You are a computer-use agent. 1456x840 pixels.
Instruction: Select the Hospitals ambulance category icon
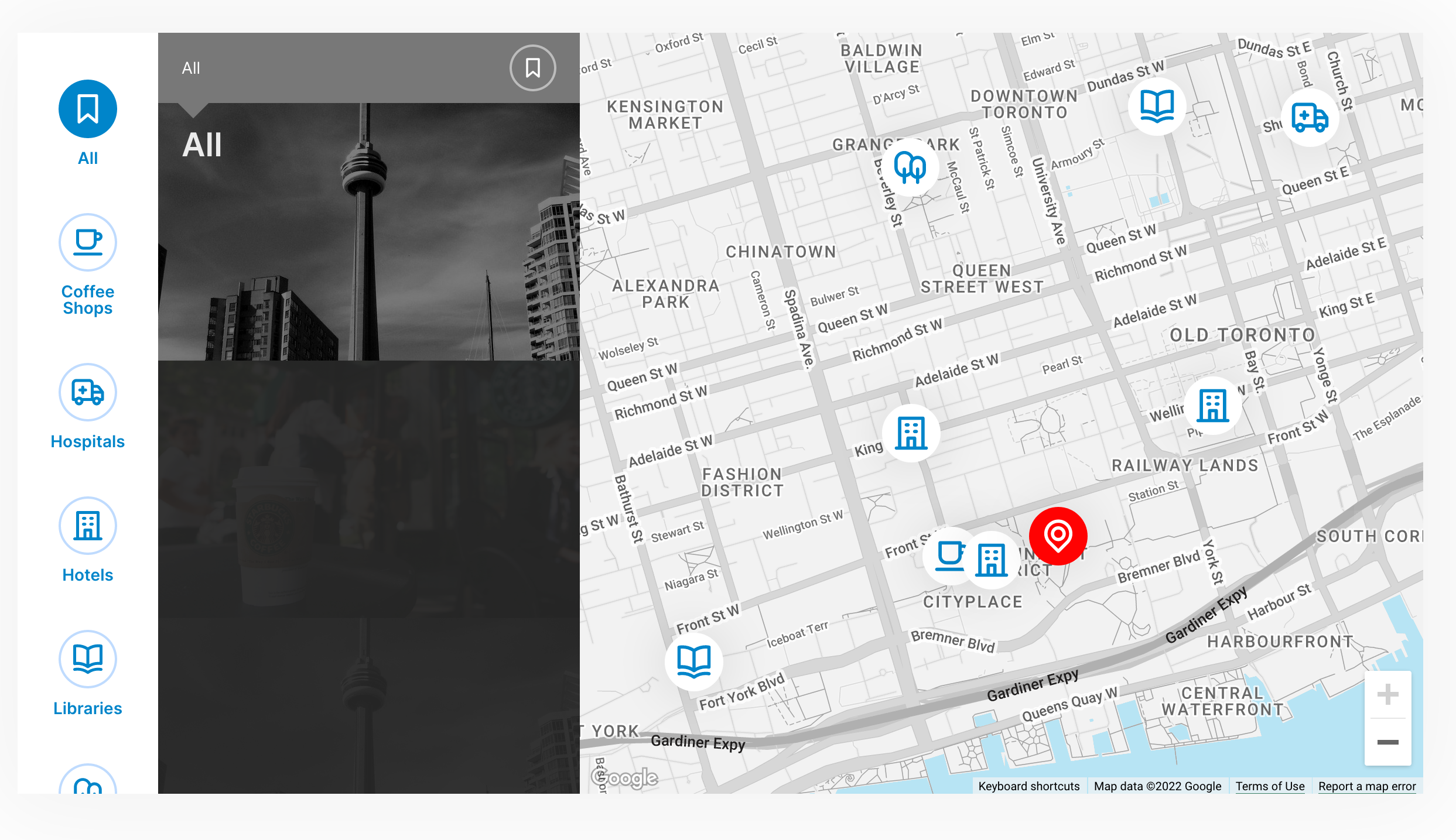(x=88, y=392)
